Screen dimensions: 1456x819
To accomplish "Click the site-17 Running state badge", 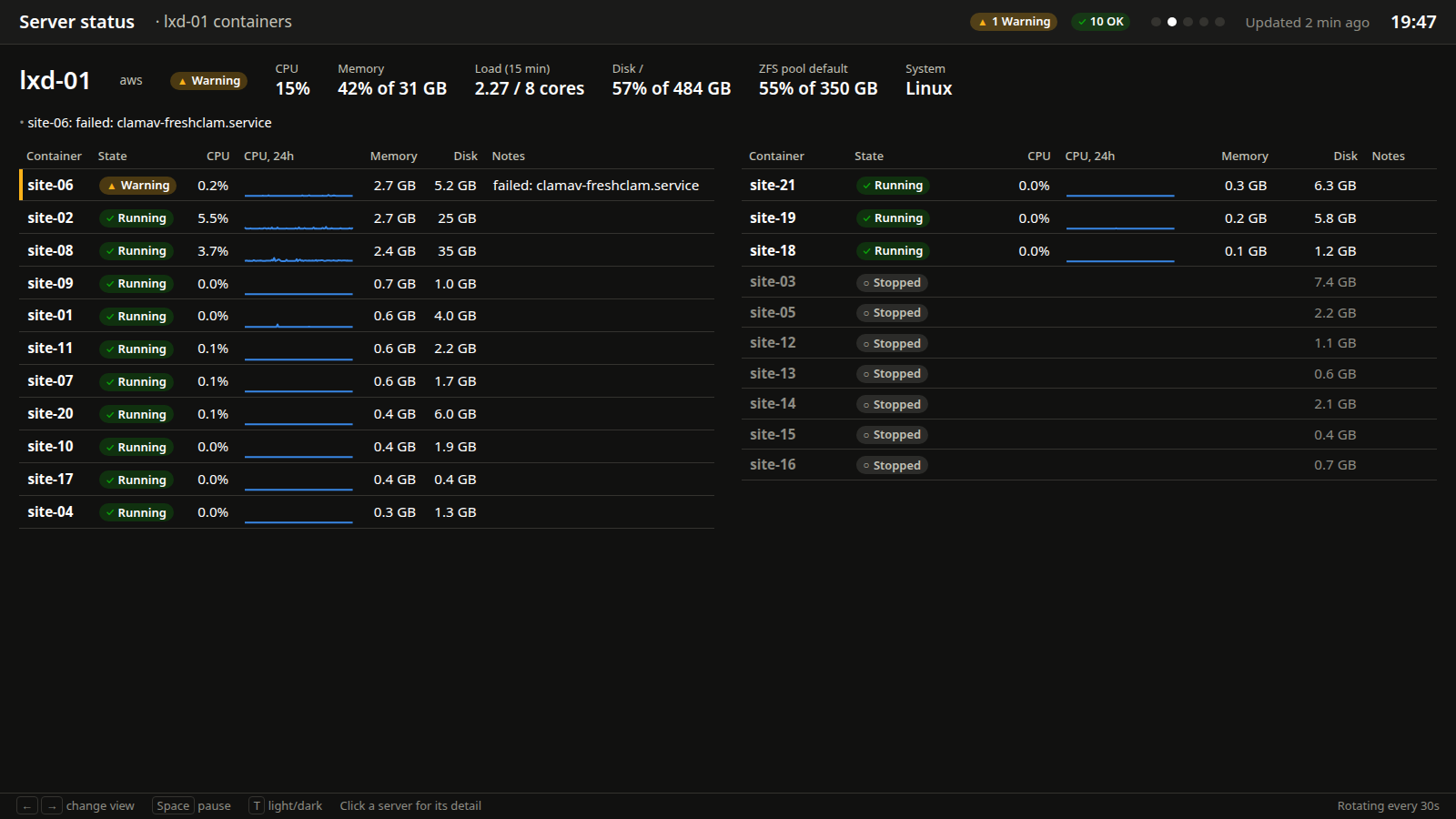I will coord(135,480).
